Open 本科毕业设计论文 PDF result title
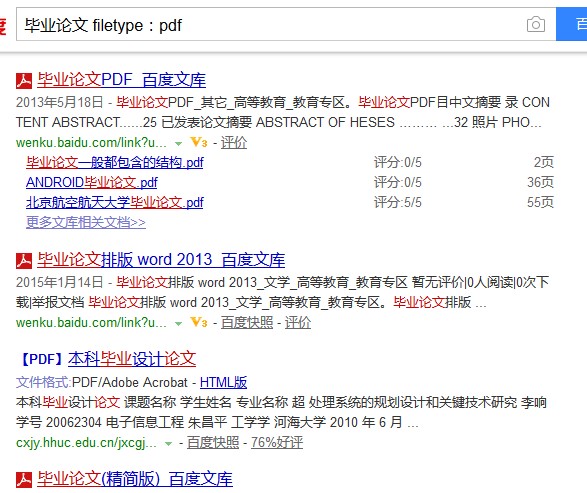The image size is (587, 493). click(132, 359)
